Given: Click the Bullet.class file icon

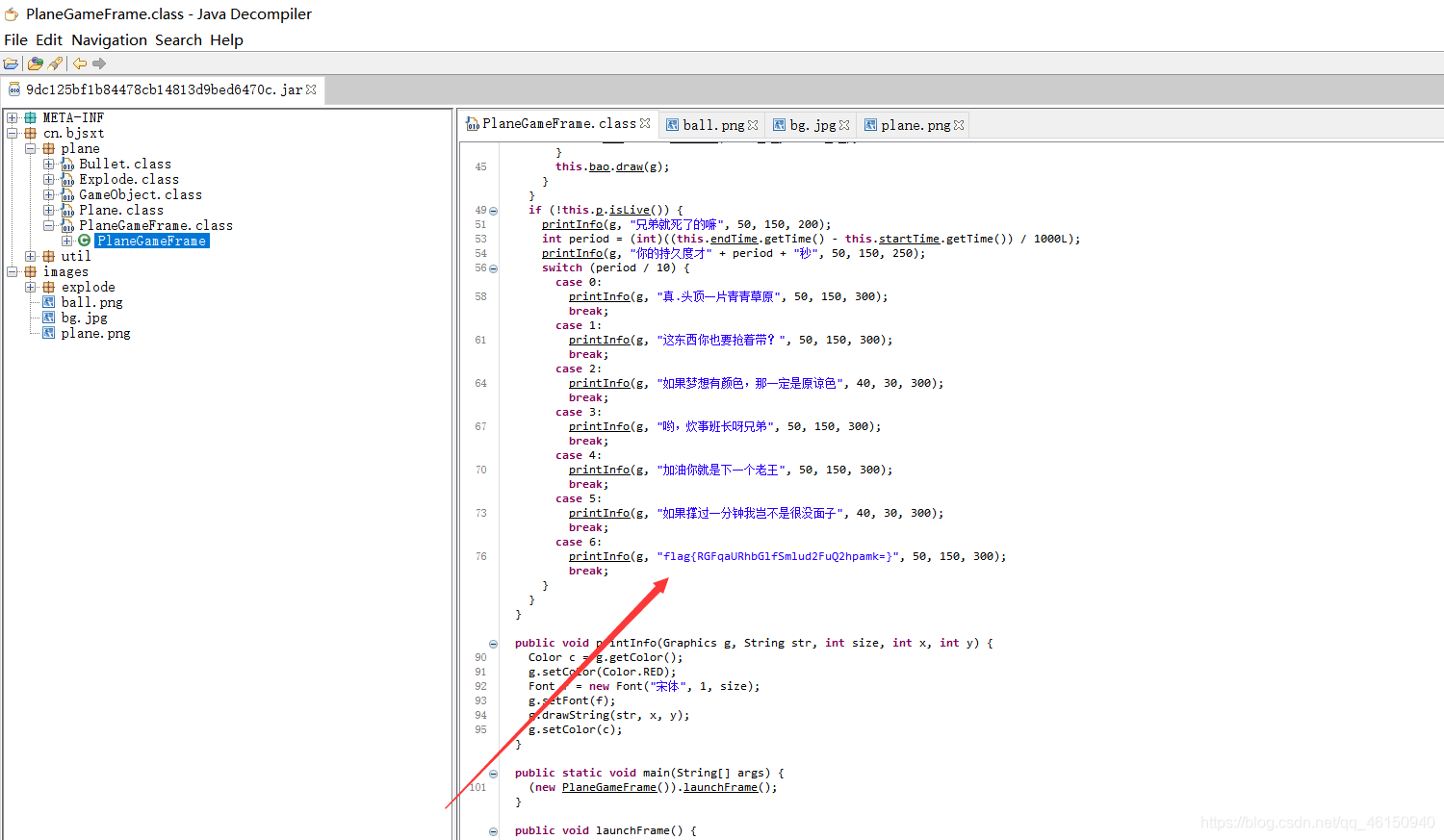Looking at the screenshot, I should 67,165.
